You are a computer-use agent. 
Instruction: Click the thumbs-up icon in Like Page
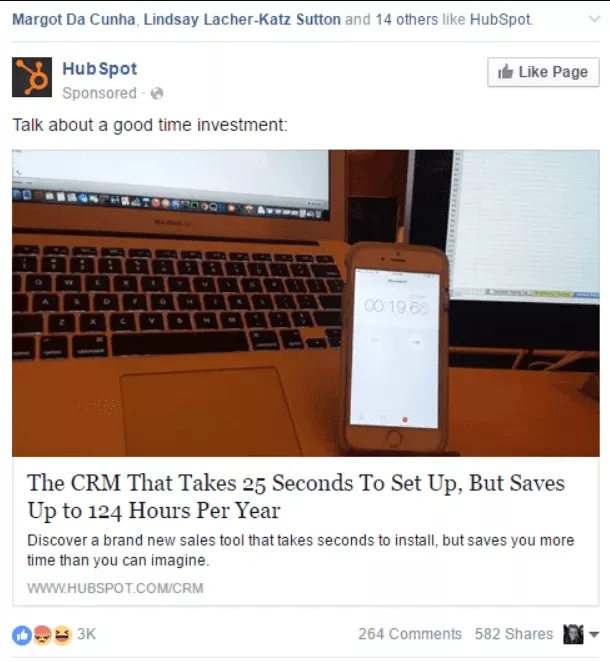(505, 72)
